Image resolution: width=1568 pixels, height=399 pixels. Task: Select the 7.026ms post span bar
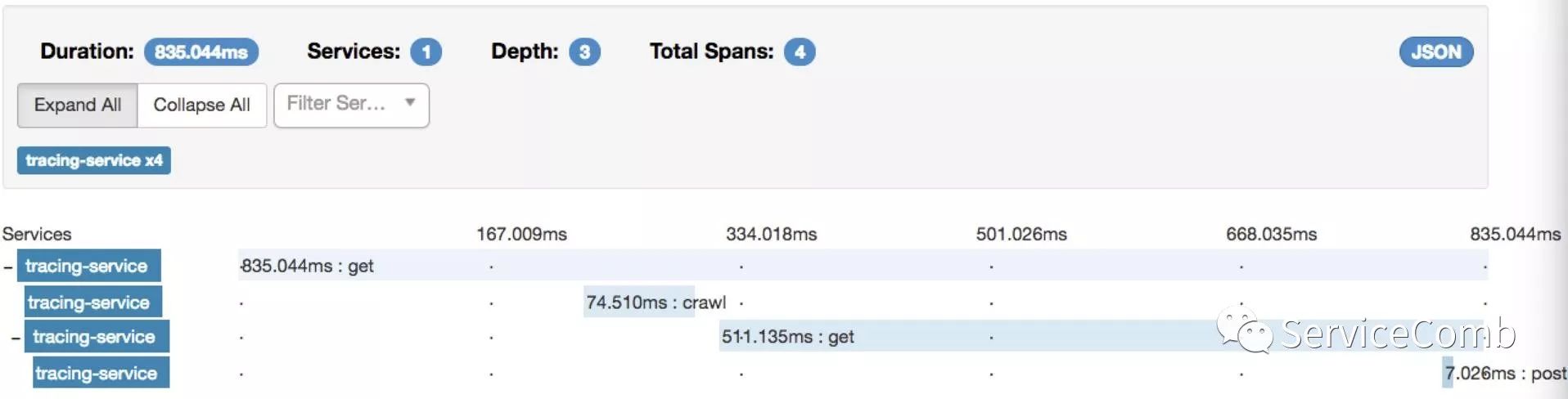click(x=1448, y=373)
